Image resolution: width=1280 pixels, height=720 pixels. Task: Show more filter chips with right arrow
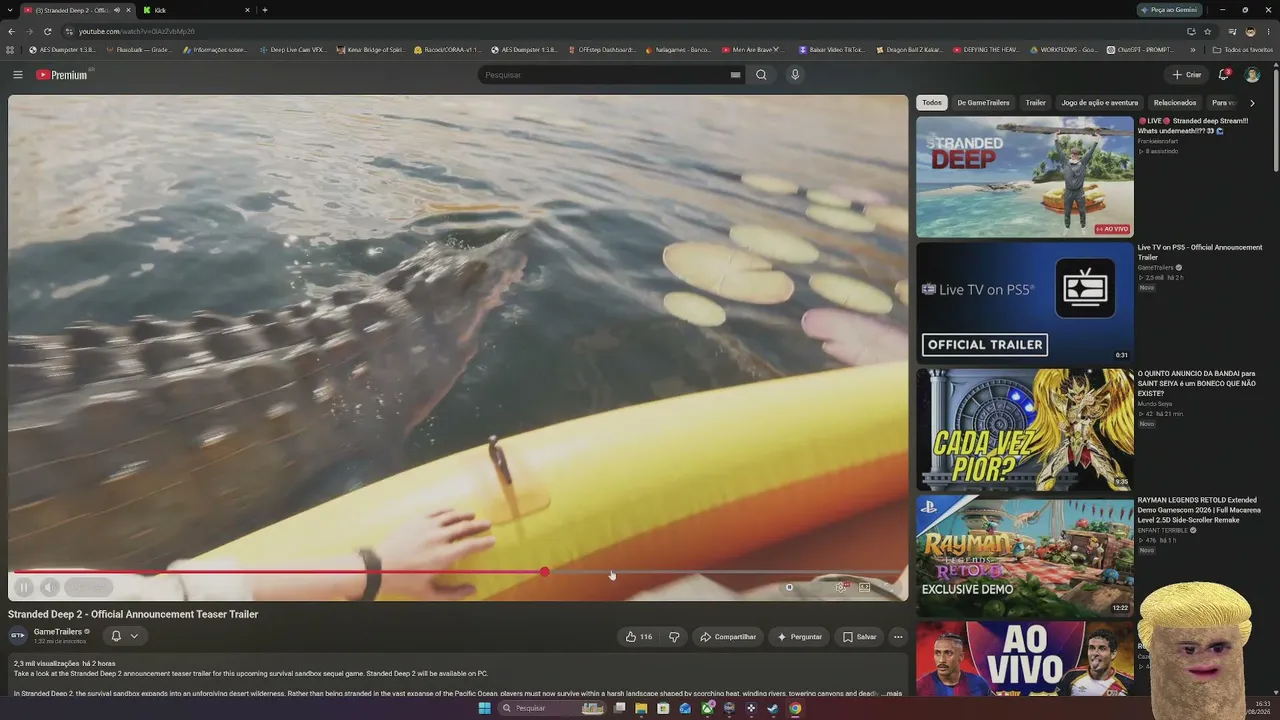(1251, 103)
